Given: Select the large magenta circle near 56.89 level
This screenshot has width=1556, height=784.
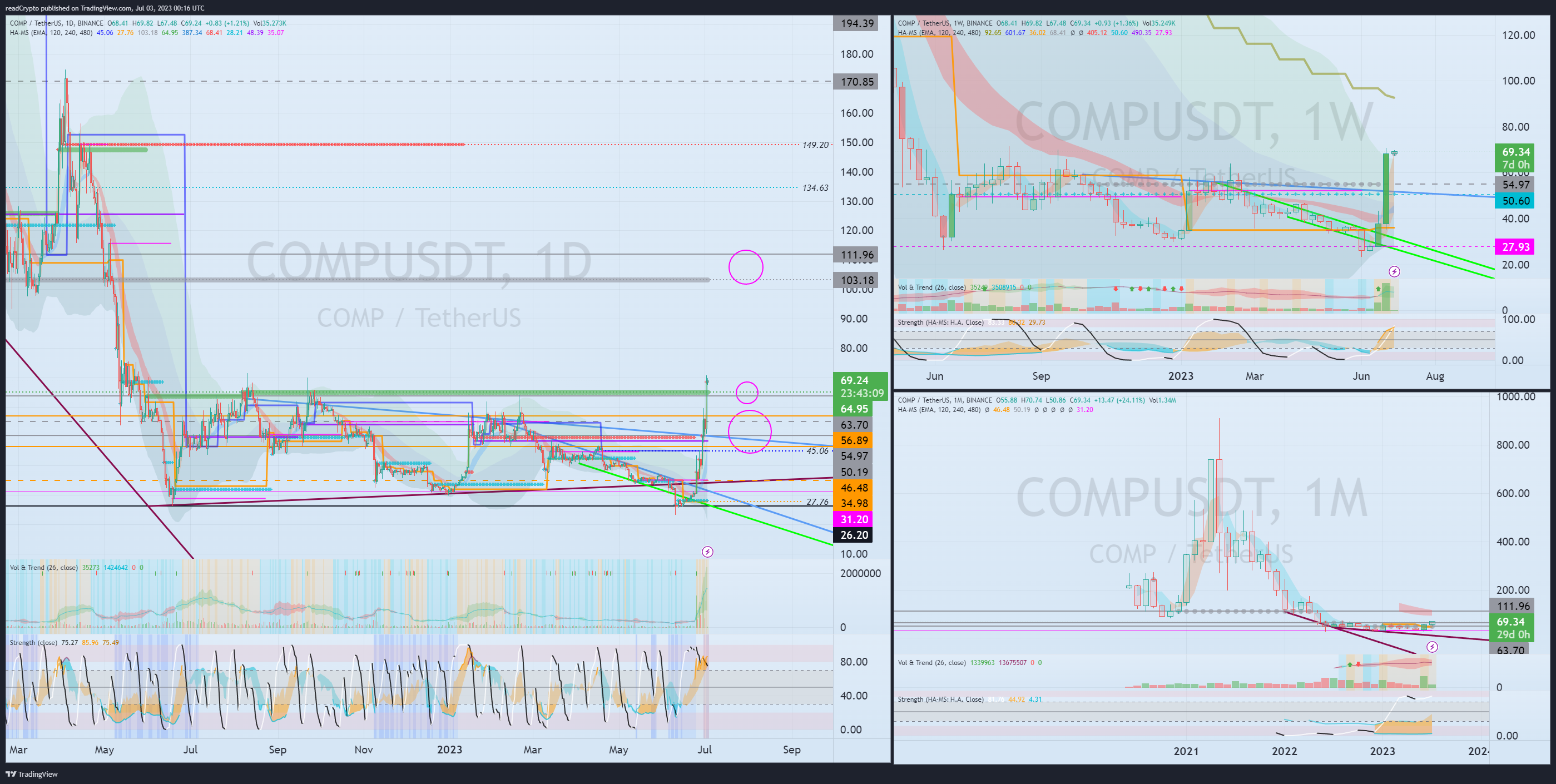Looking at the screenshot, I should click(x=750, y=432).
